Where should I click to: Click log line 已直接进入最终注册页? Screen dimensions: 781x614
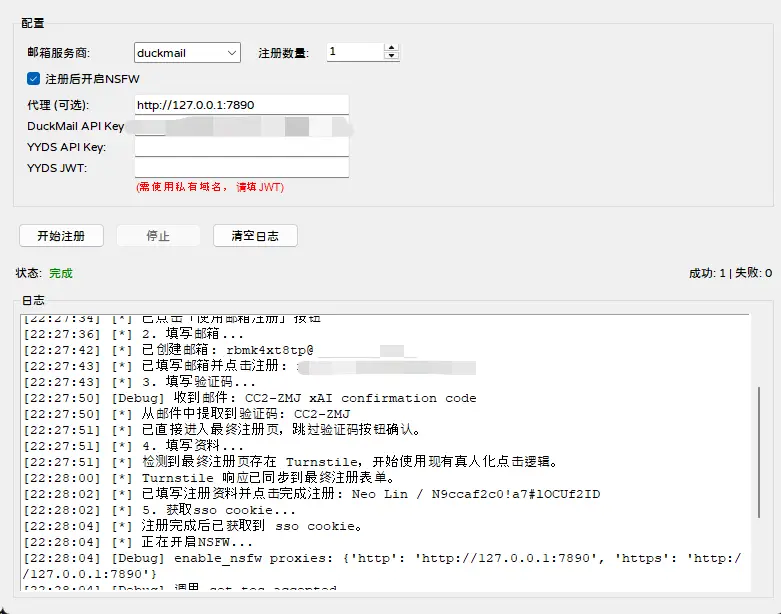pyautogui.click(x=222, y=430)
